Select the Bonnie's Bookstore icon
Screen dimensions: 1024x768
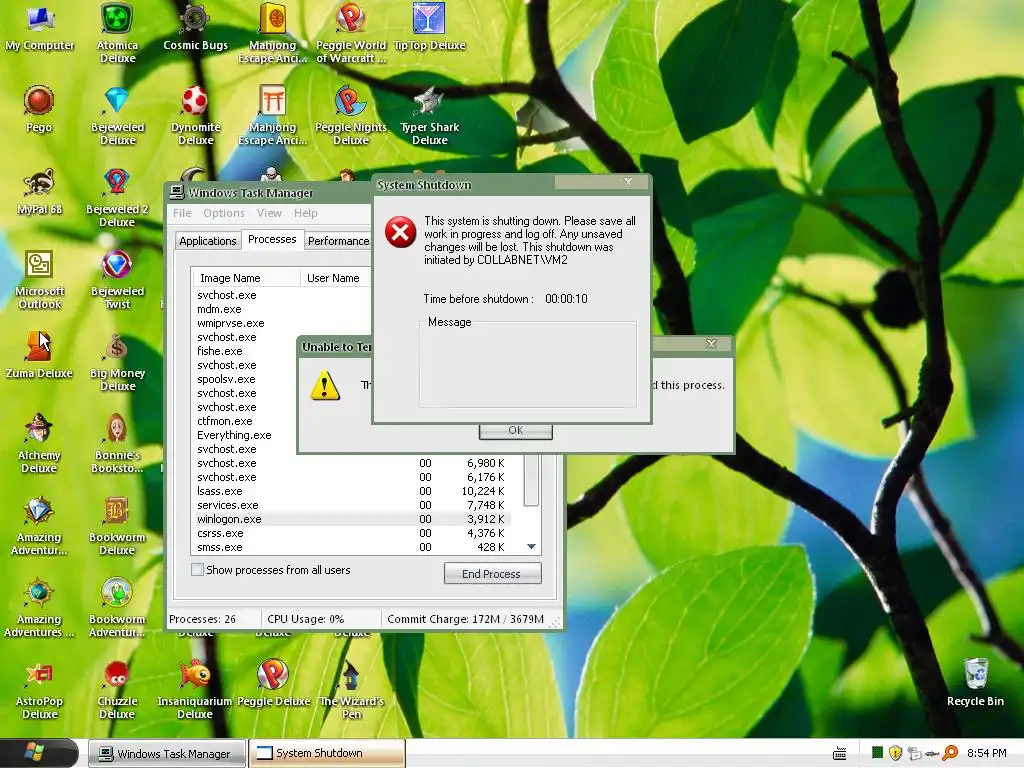(117, 444)
